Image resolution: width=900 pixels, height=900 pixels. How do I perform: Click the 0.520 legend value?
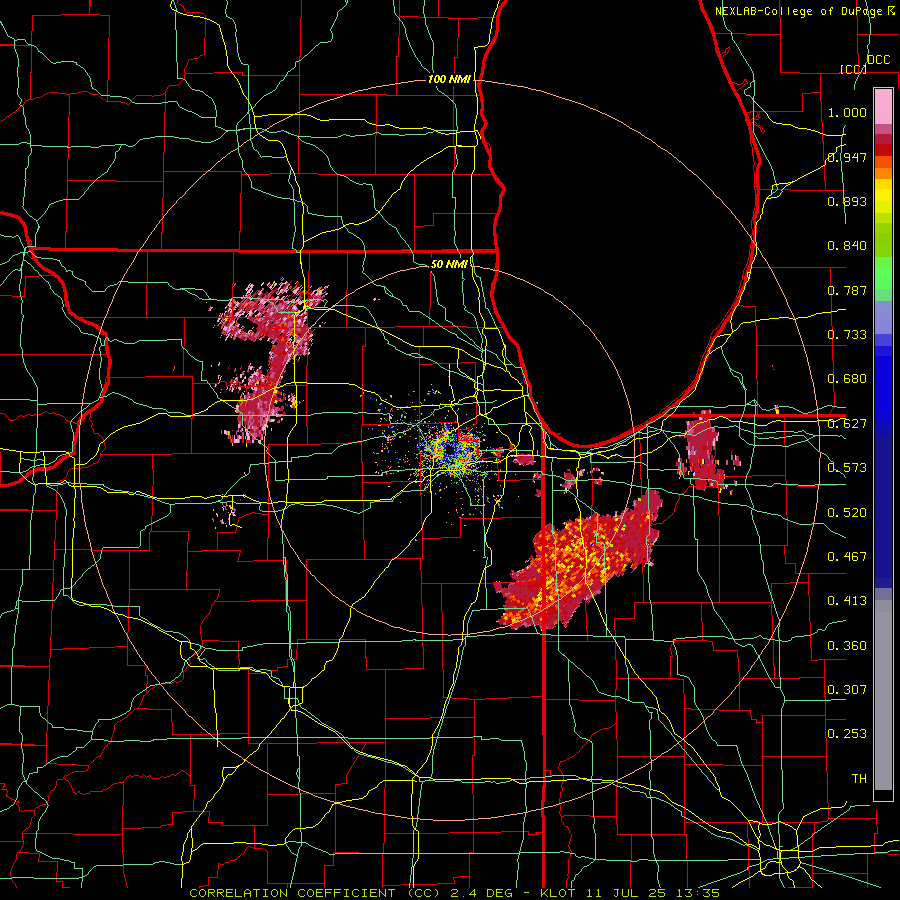847,513
